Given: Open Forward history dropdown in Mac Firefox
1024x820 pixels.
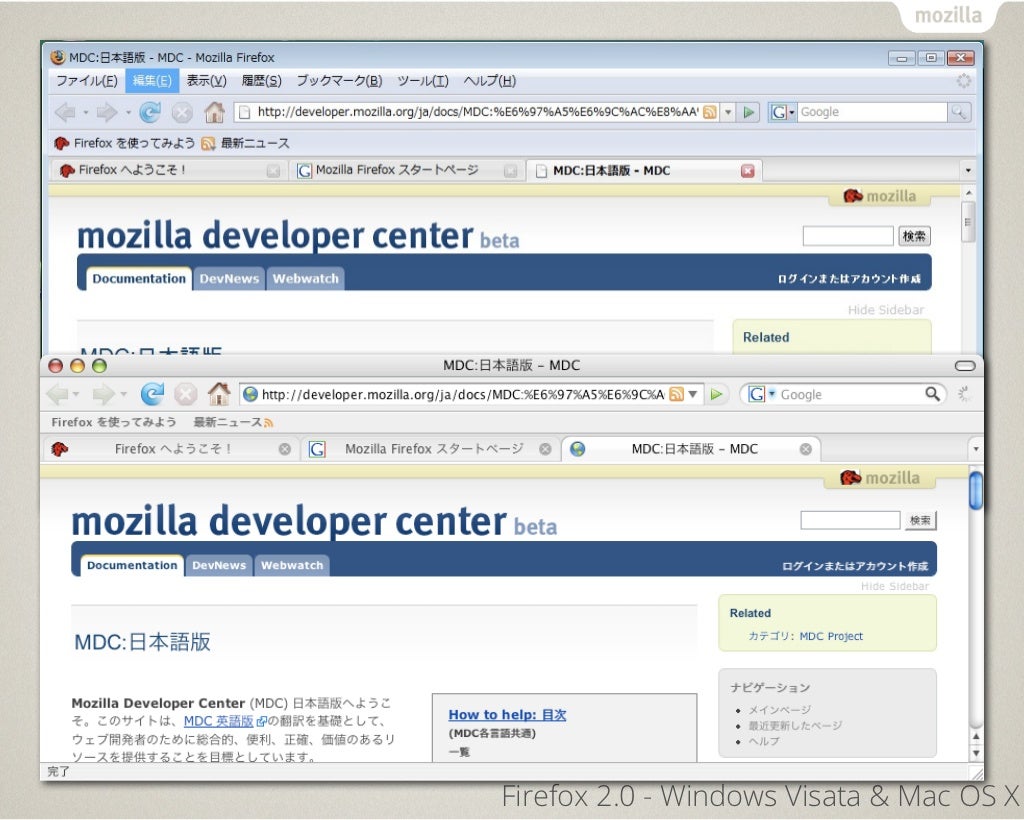Looking at the screenshot, I should point(123,394).
